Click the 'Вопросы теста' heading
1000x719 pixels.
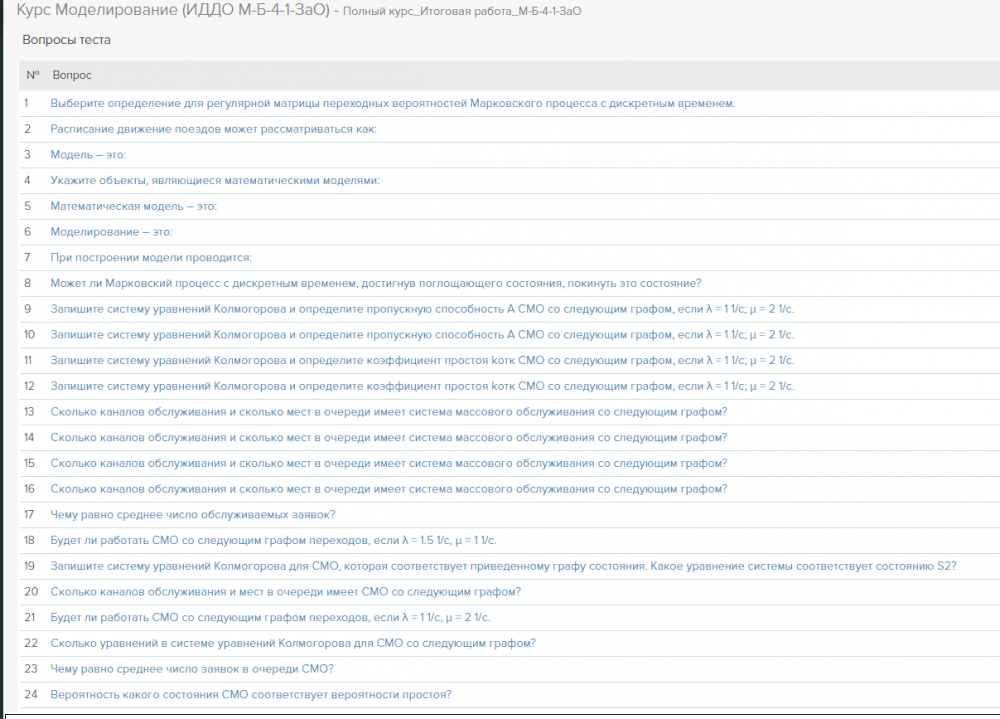coord(66,40)
